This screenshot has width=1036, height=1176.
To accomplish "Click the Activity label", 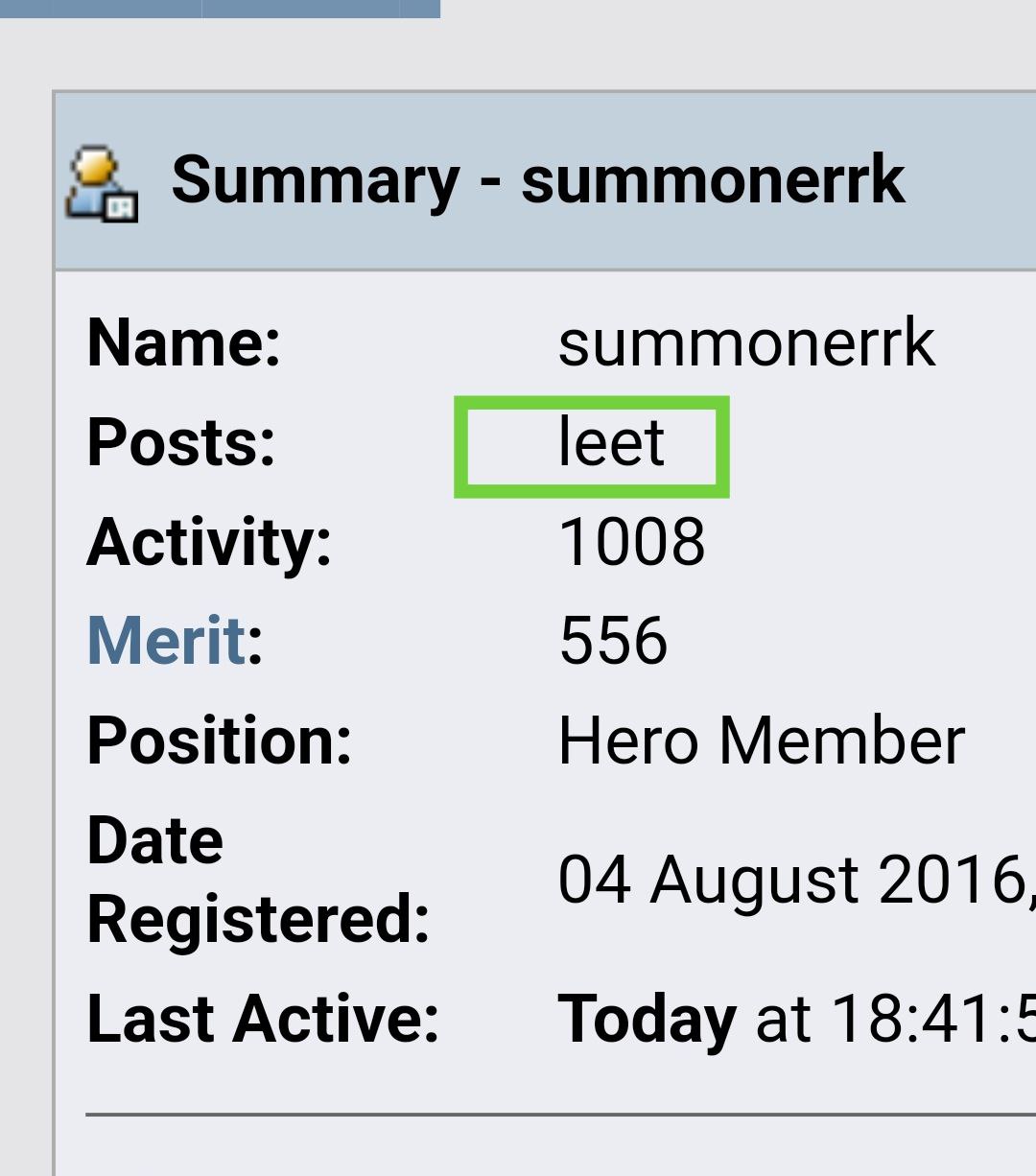I will (209, 542).
